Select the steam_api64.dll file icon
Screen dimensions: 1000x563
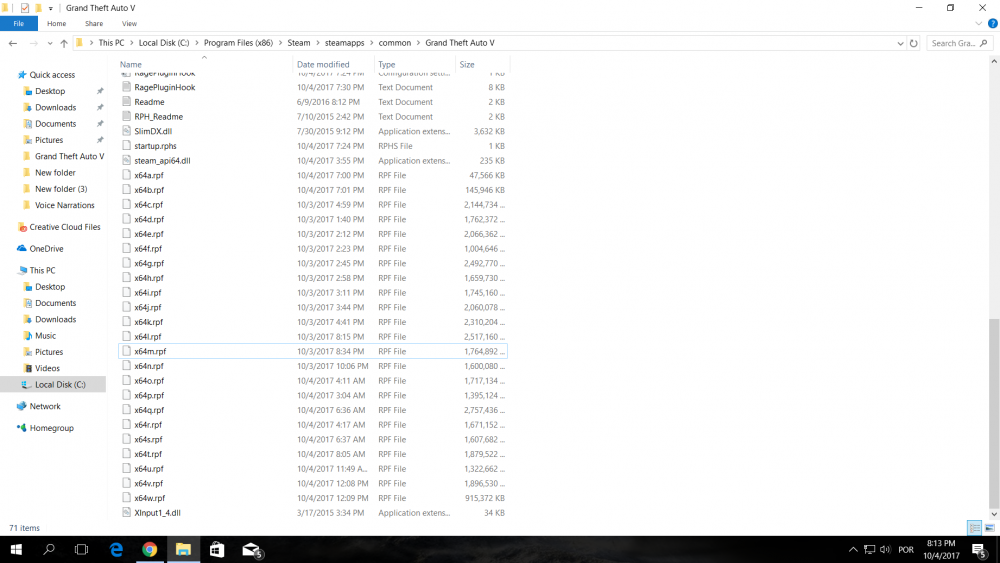tap(126, 160)
